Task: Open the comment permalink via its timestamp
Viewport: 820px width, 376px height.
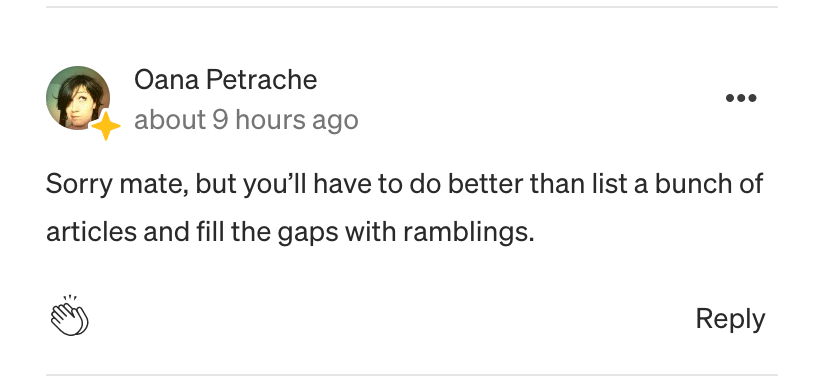Action: point(246,120)
